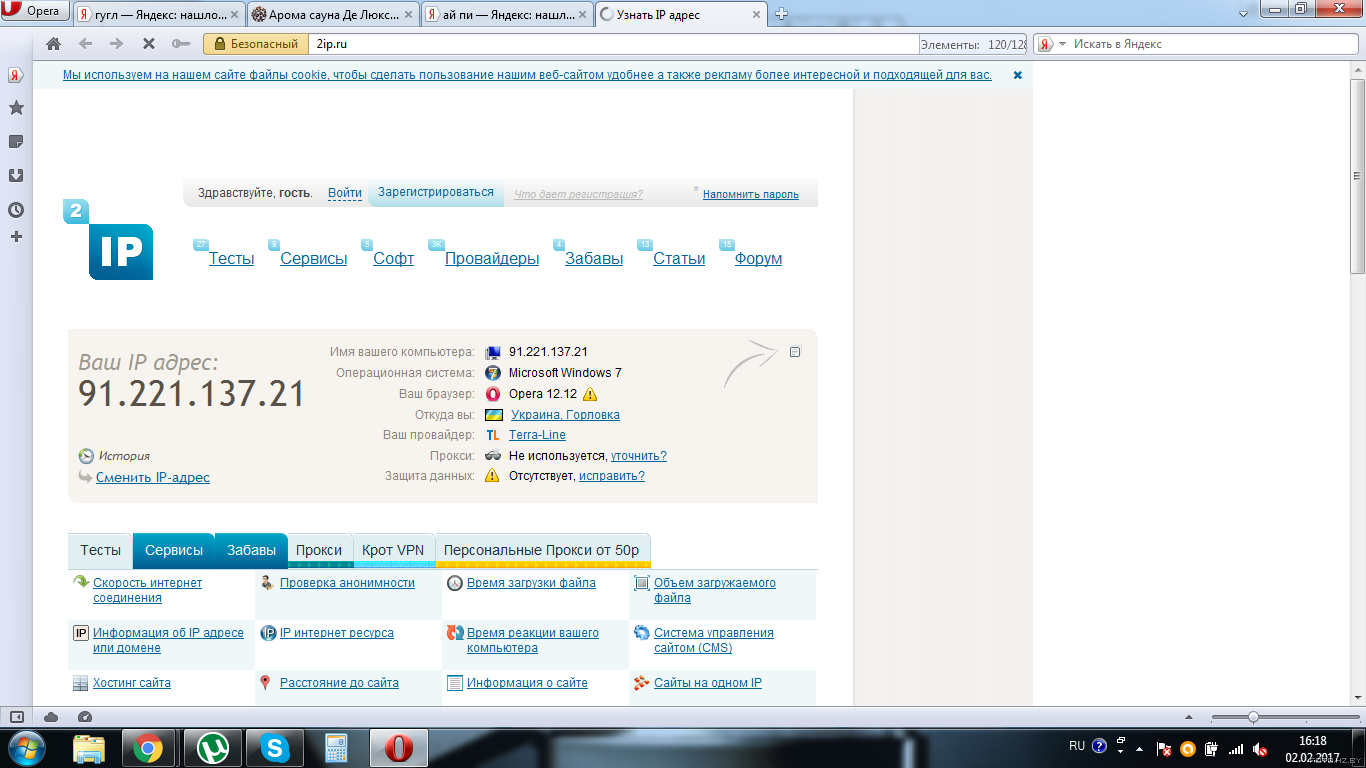Screen dimensions: 1366x768
Task: Open the Софт navigation item
Action: [x=394, y=258]
